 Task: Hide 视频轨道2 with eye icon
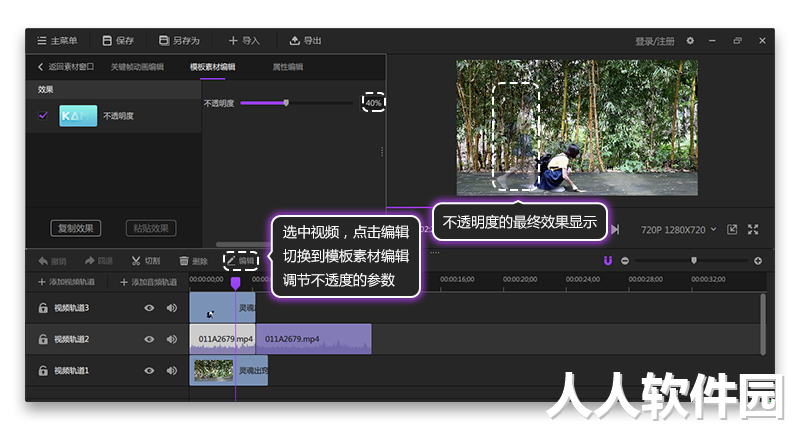(149, 339)
